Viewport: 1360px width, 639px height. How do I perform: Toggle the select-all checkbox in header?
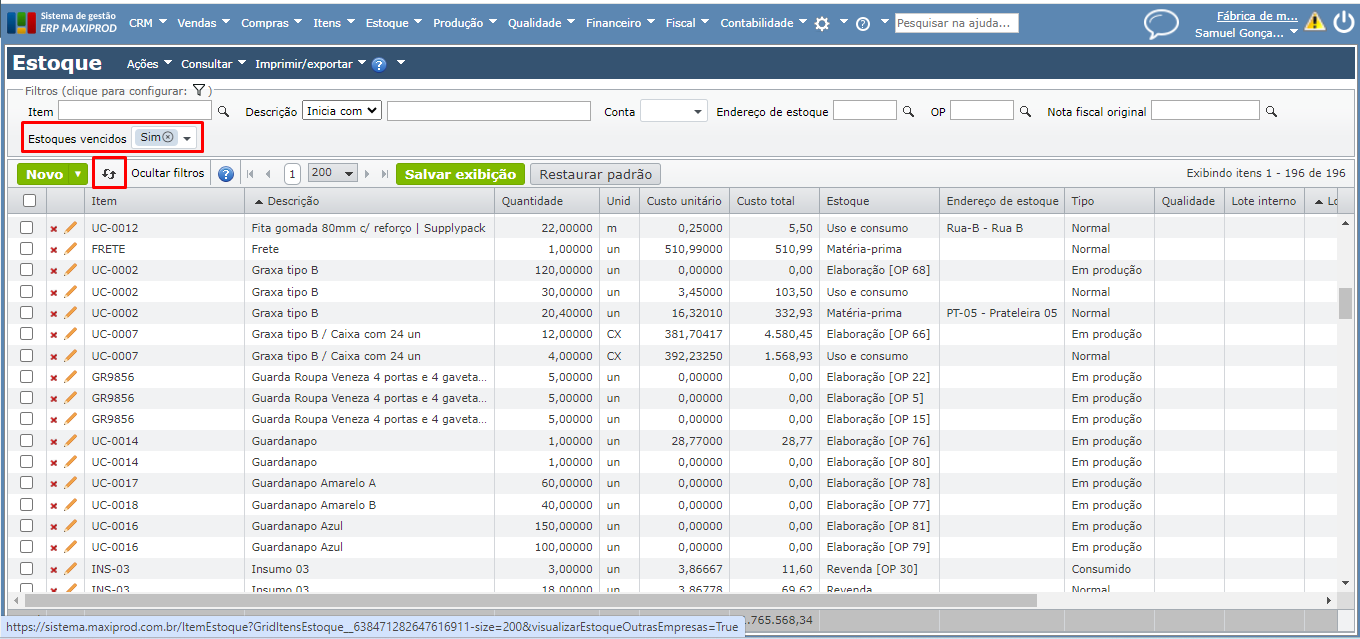pyautogui.click(x=29, y=201)
